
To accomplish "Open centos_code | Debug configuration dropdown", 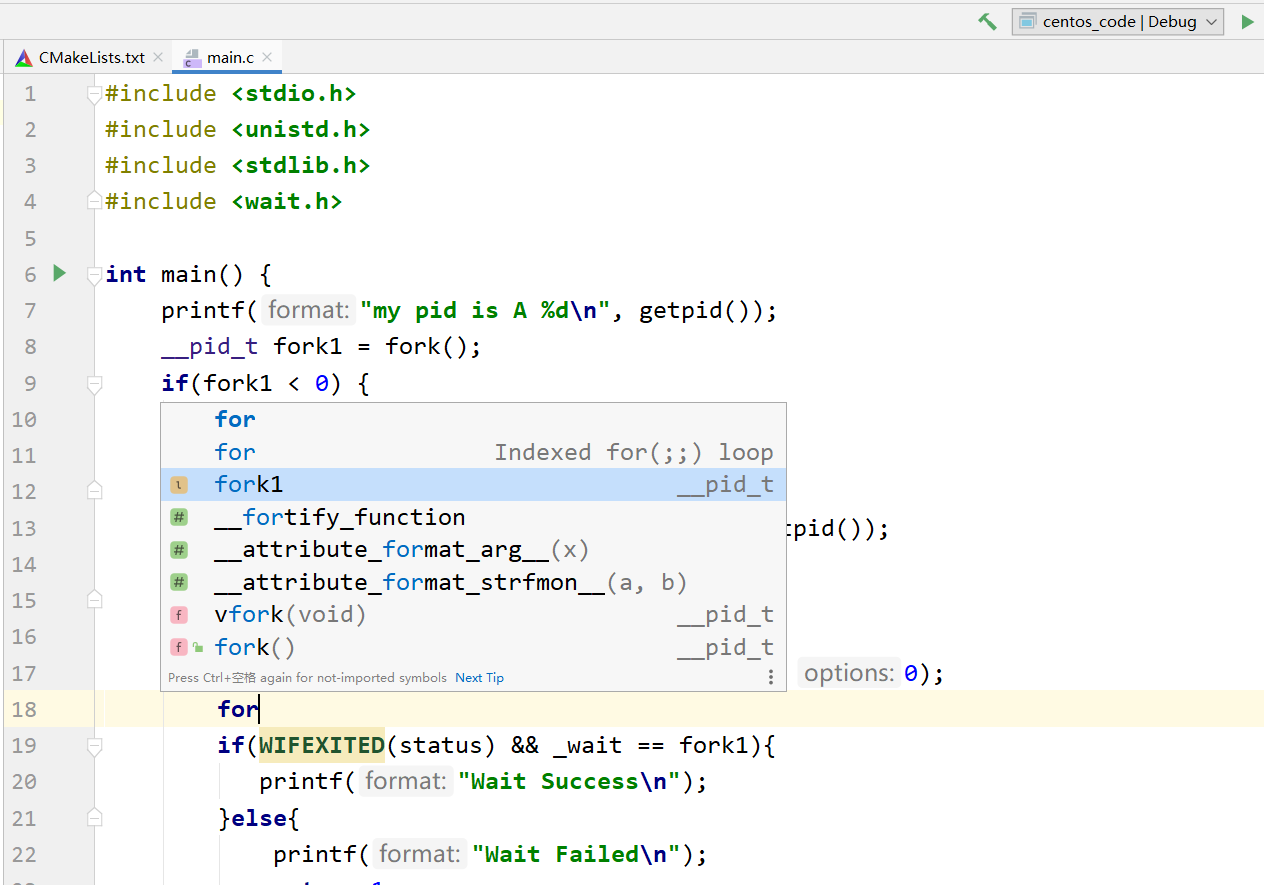I will pyautogui.click(x=1117, y=22).
